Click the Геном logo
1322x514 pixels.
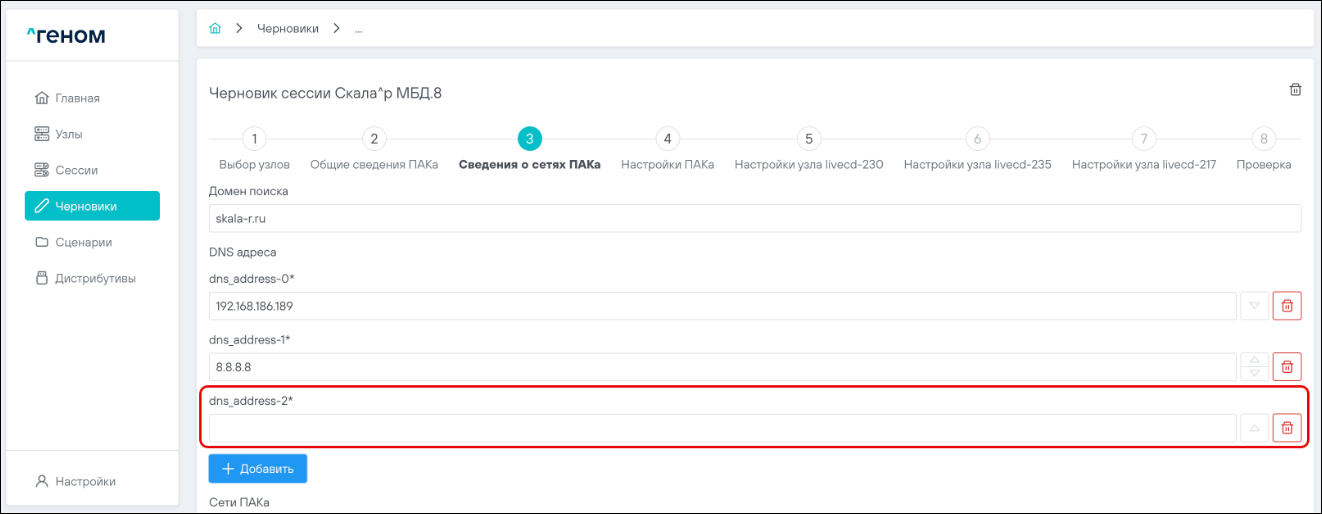[x=66, y=36]
